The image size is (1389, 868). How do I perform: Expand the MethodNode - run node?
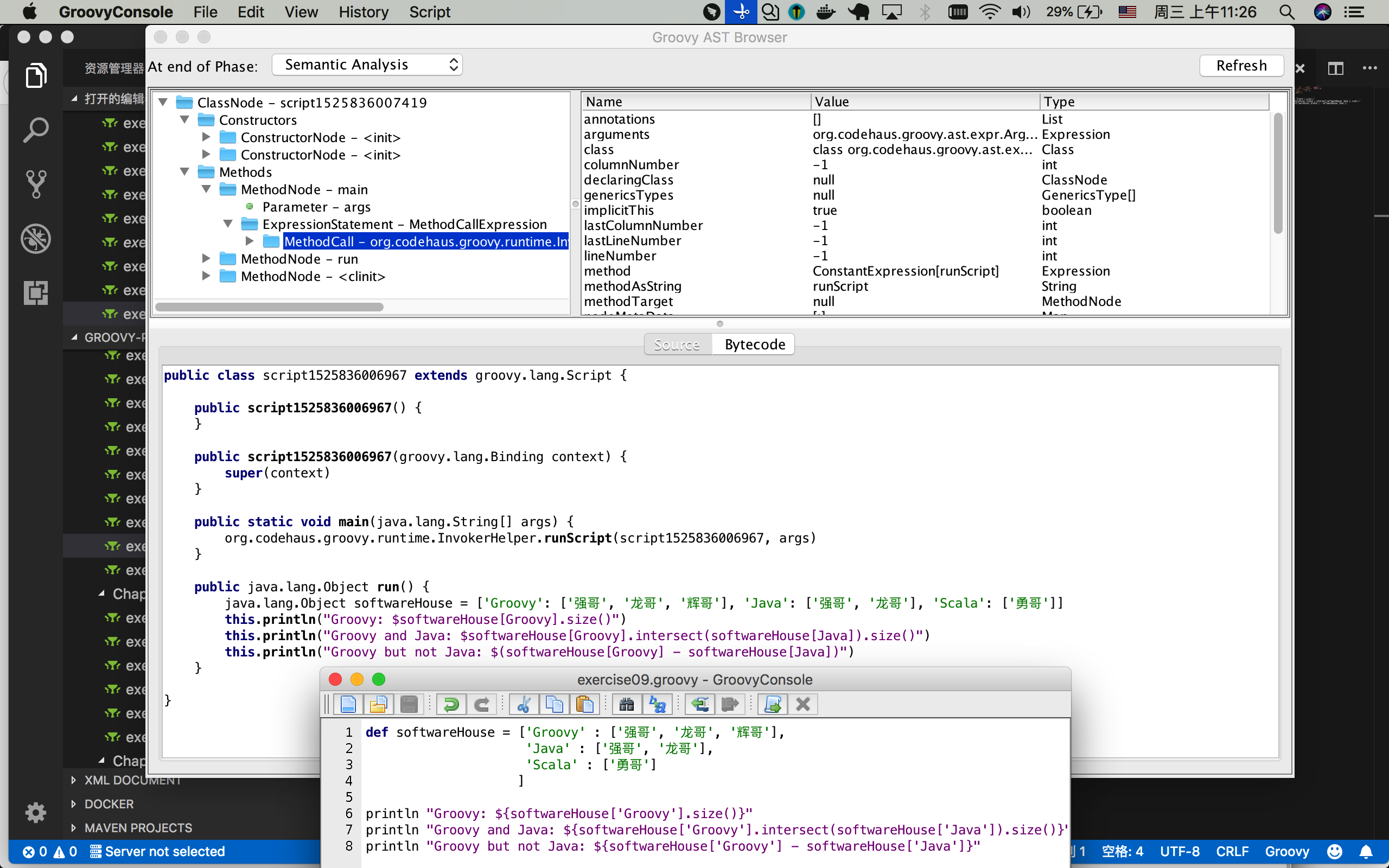coord(206,259)
